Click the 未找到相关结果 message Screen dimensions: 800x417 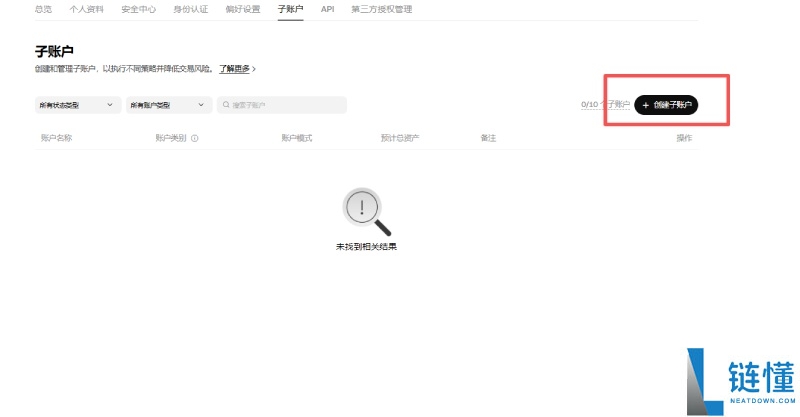coord(366,247)
